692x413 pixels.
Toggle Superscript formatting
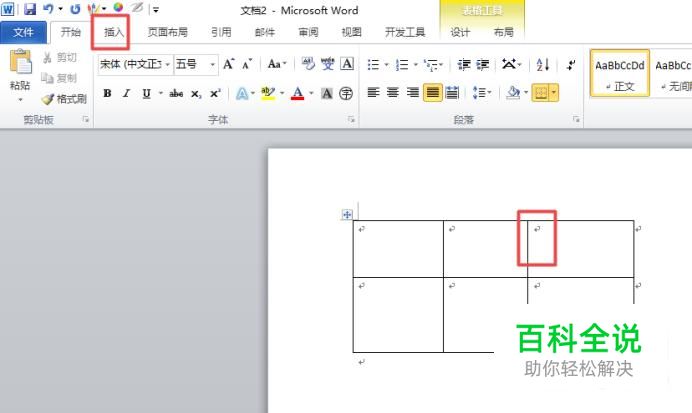point(215,94)
